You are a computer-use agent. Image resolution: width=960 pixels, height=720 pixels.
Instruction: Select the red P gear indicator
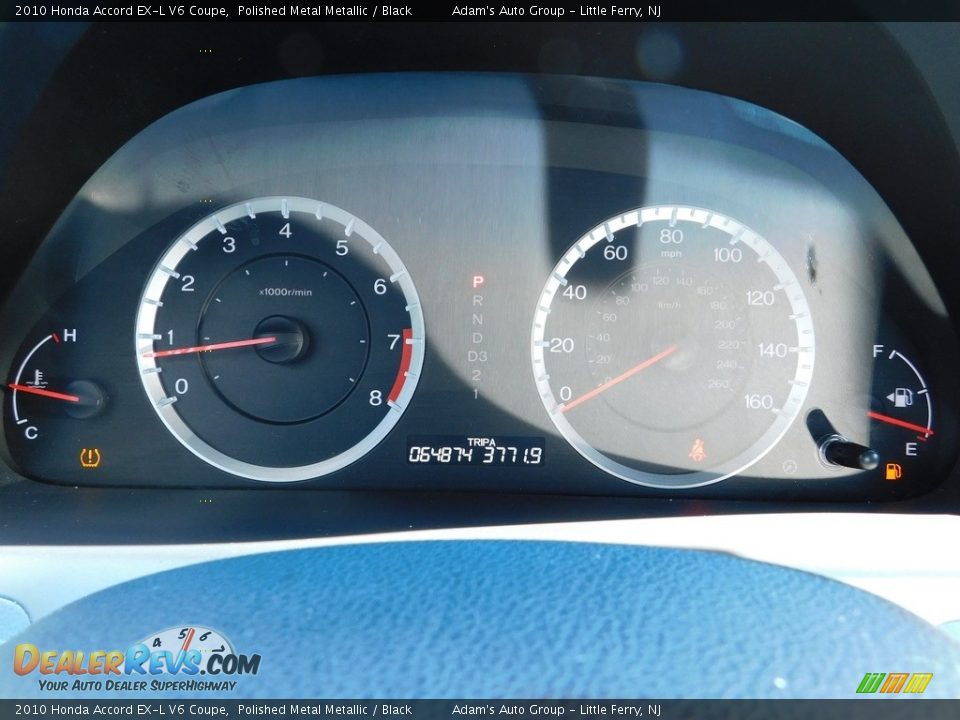pyautogui.click(x=477, y=282)
